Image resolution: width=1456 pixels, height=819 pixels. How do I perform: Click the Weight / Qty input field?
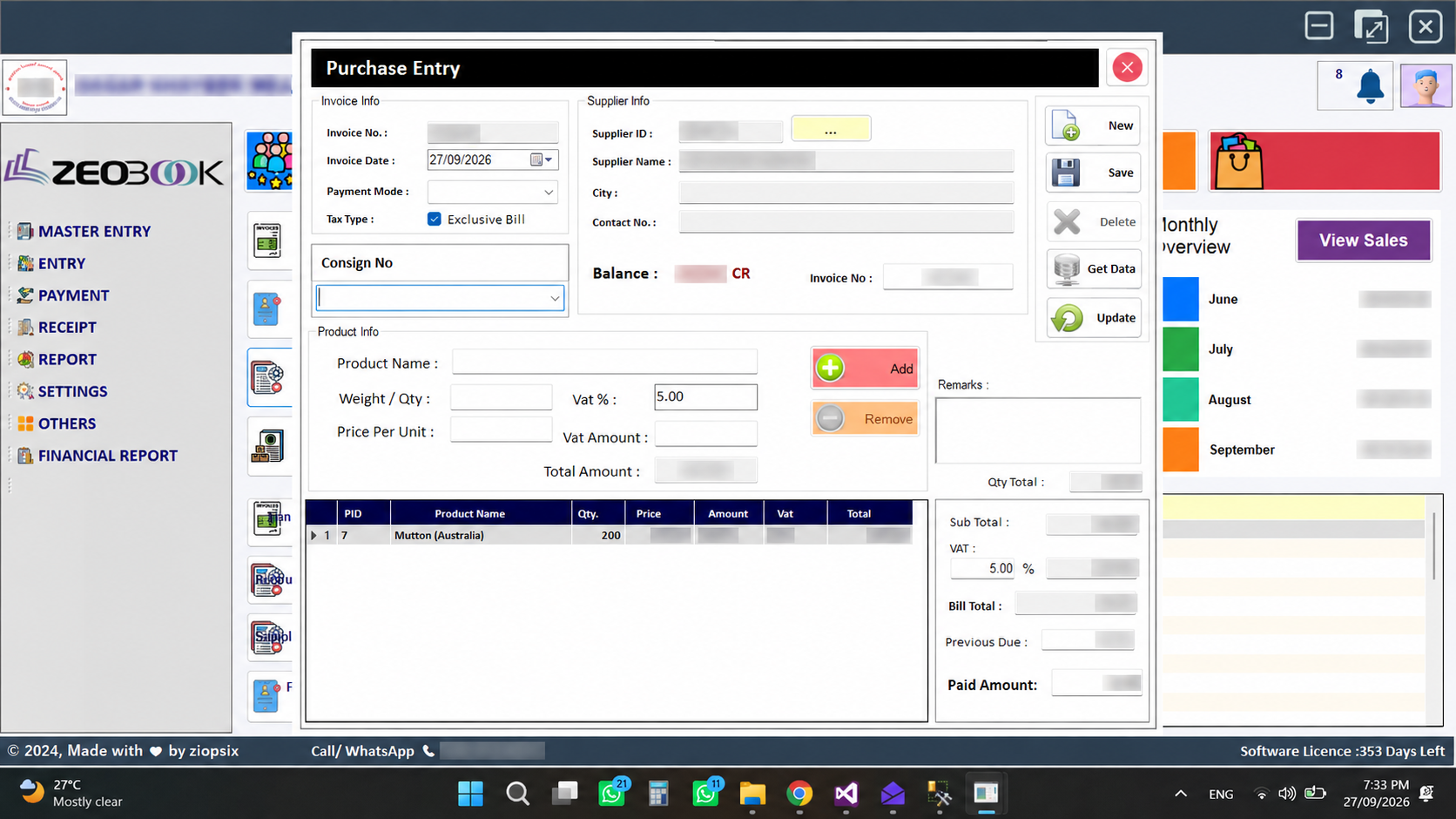tap(501, 397)
